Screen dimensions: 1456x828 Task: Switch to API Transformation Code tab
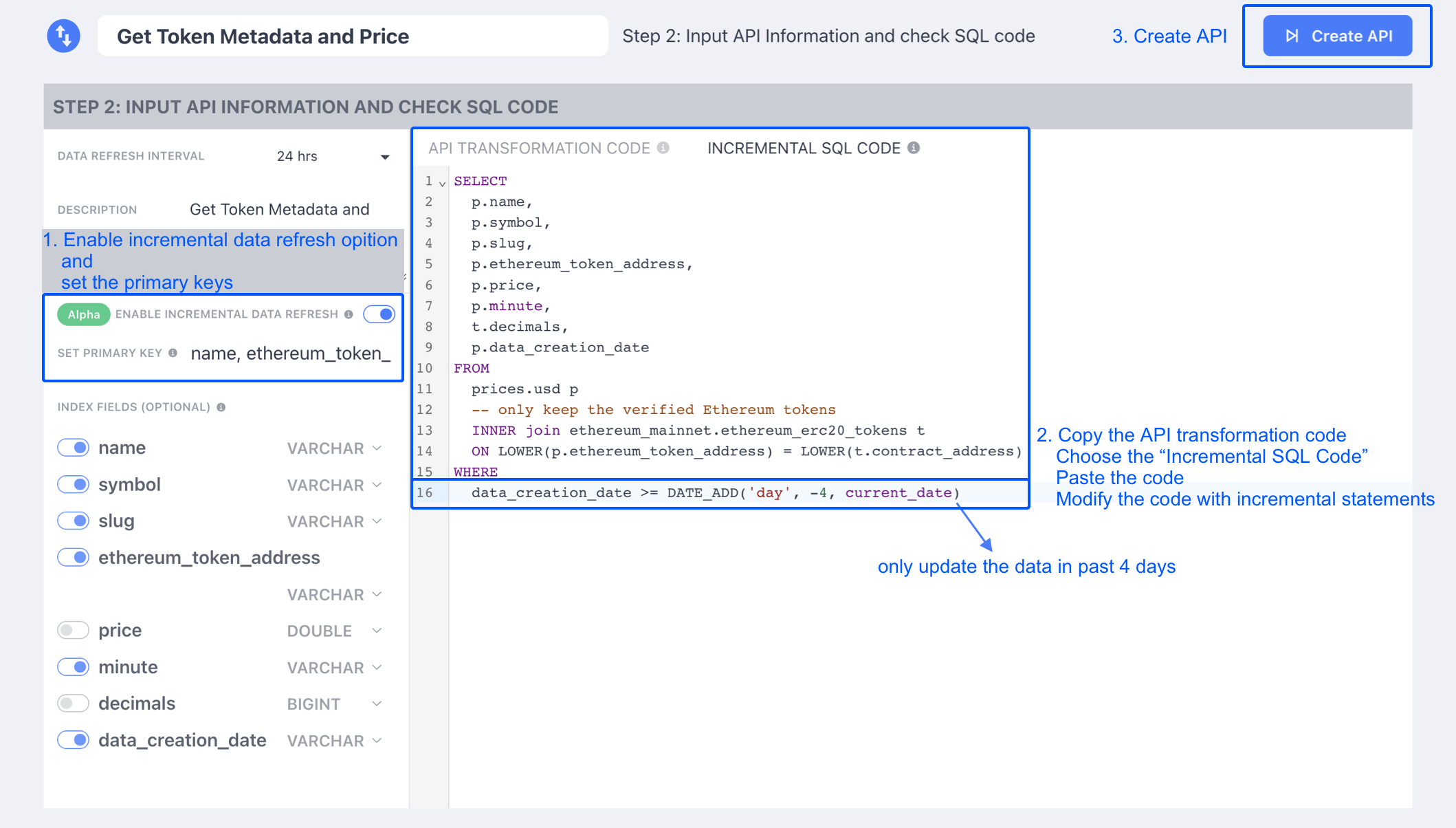[539, 148]
